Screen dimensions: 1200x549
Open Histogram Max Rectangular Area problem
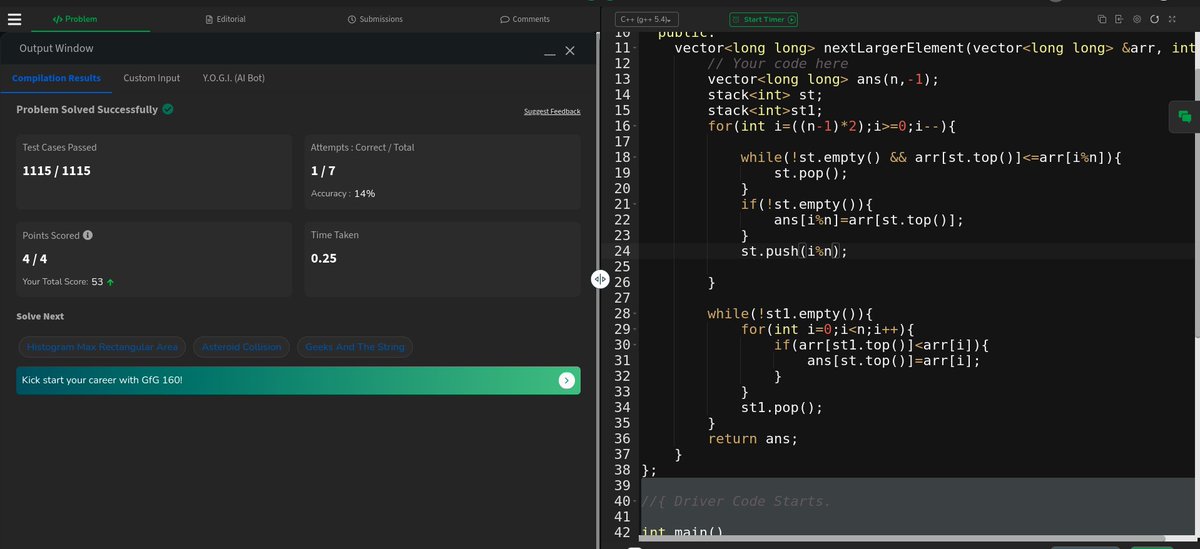pyautogui.click(x=102, y=347)
